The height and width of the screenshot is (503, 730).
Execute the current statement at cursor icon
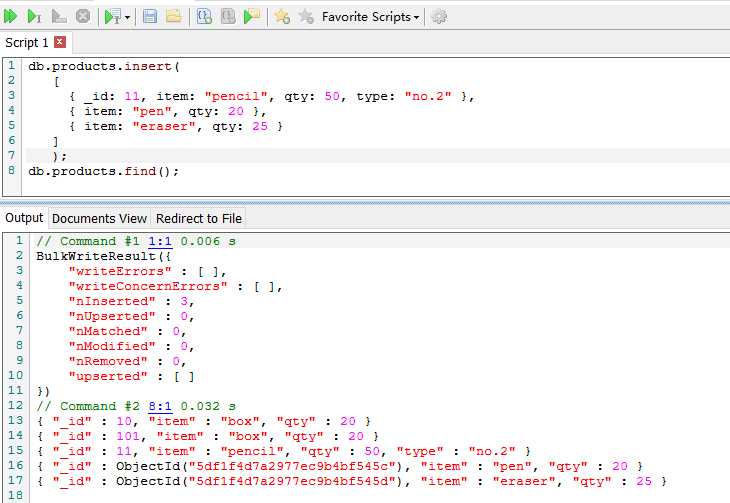click(x=34, y=17)
